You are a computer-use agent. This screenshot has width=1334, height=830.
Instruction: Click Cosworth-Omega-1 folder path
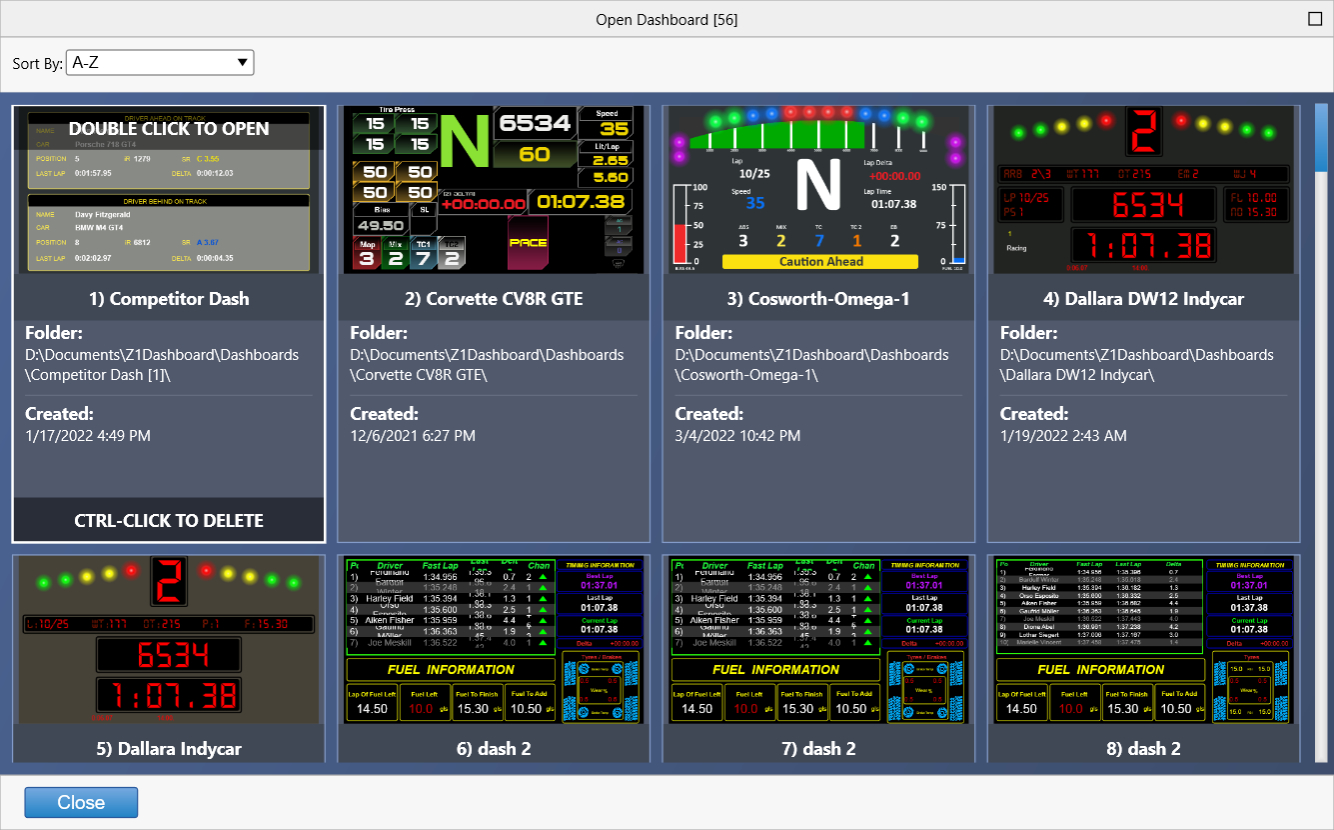coord(812,365)
